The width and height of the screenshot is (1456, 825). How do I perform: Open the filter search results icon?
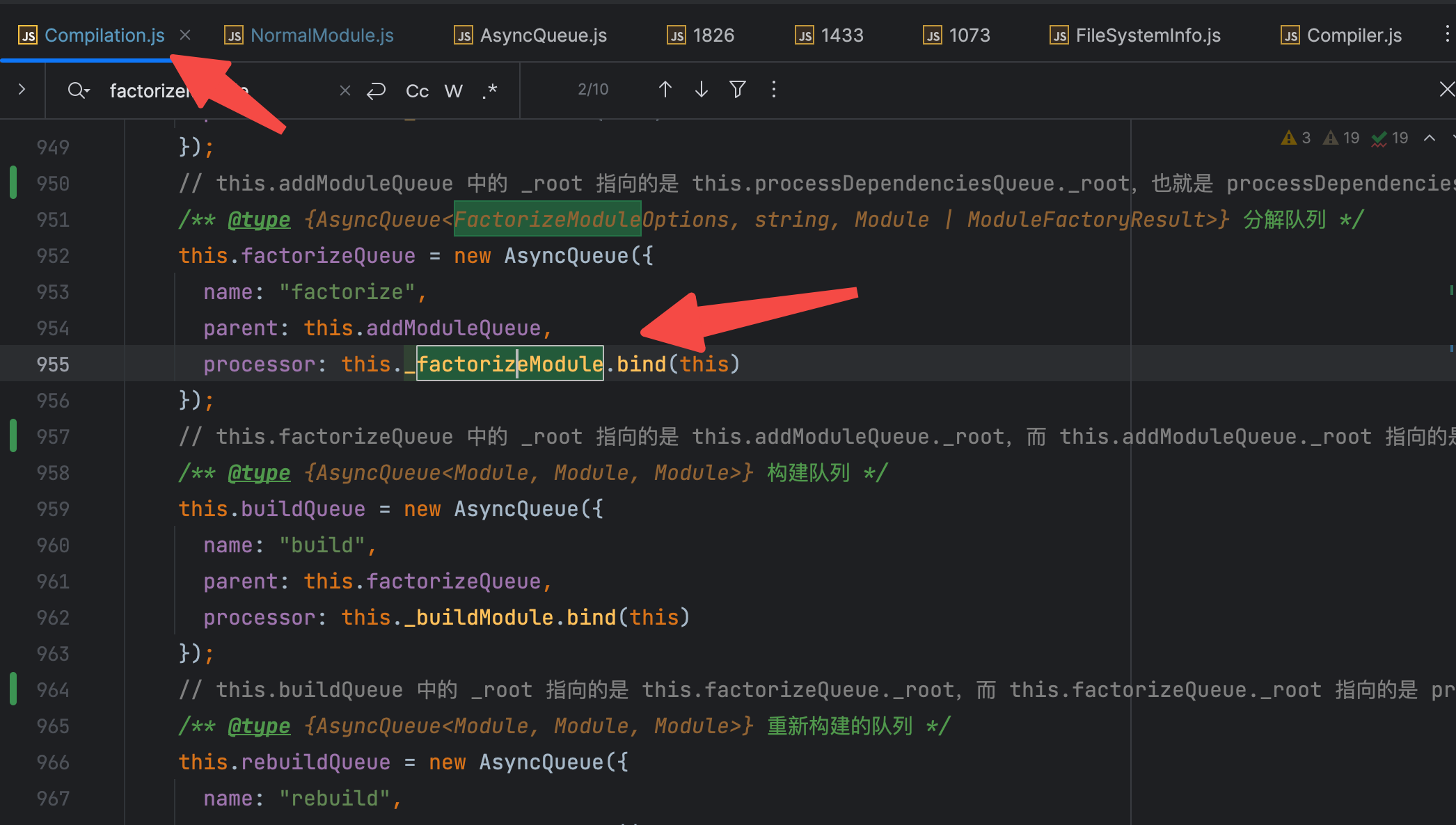(x=737, y=90)
